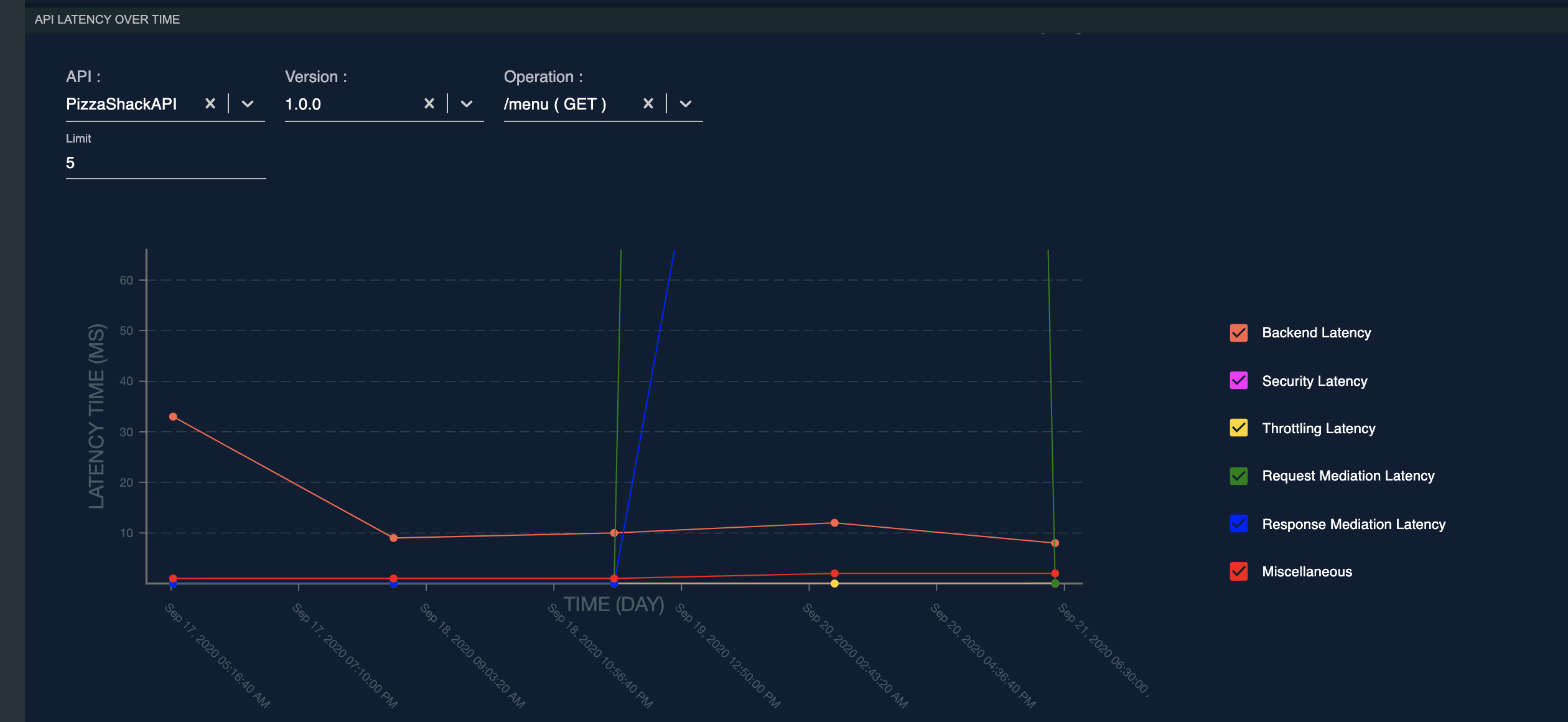Clear the /menu ( GET ) operation with its X icon
The height and width of the screenshot is (722, 1568).
(x=648, y=104)
